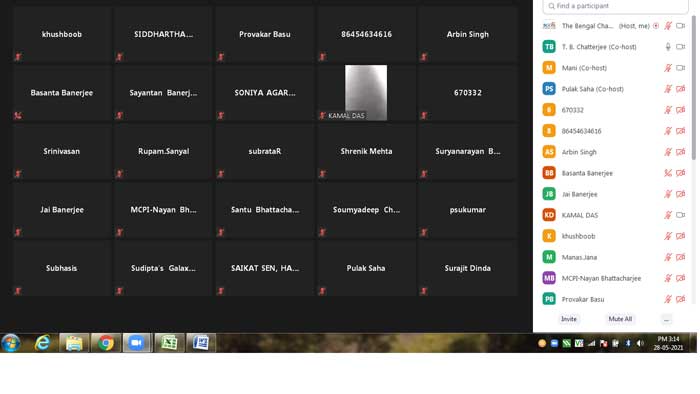Click the participants panel scrollbar

693,87
